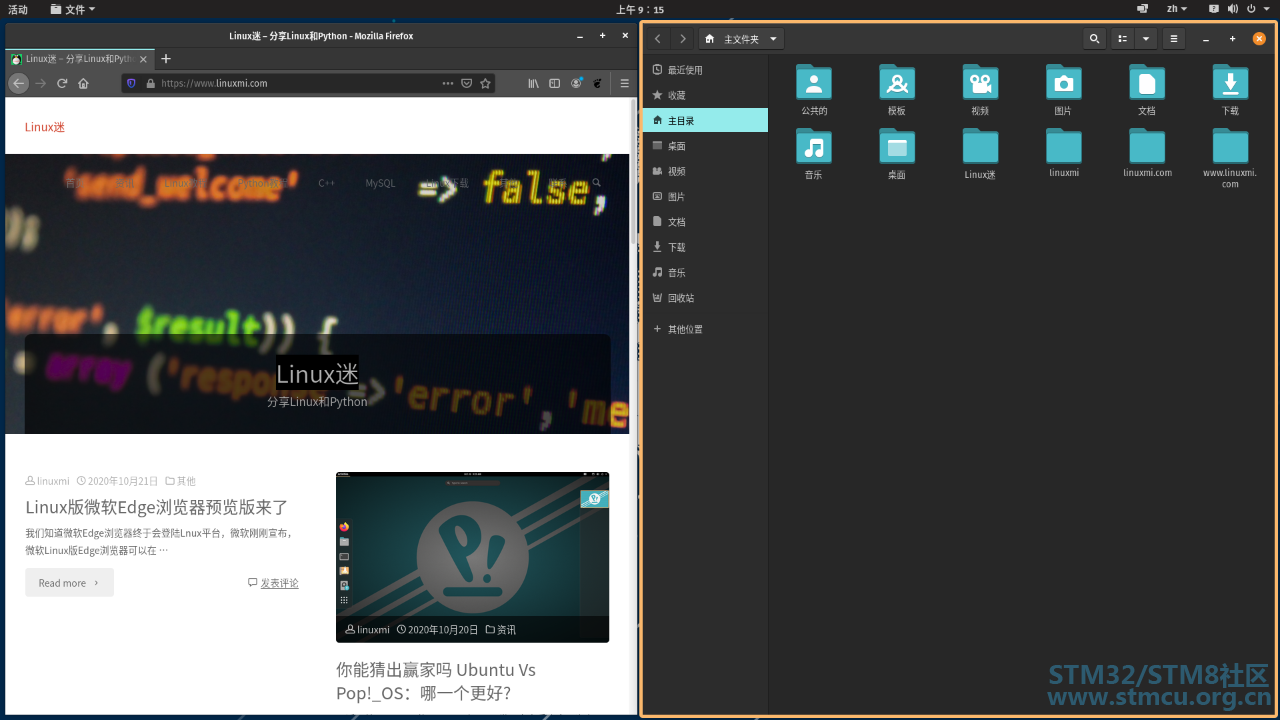Select the www.linuxmi.com folder
This screenshot has width=1280, height=720.
point(1230,157)
